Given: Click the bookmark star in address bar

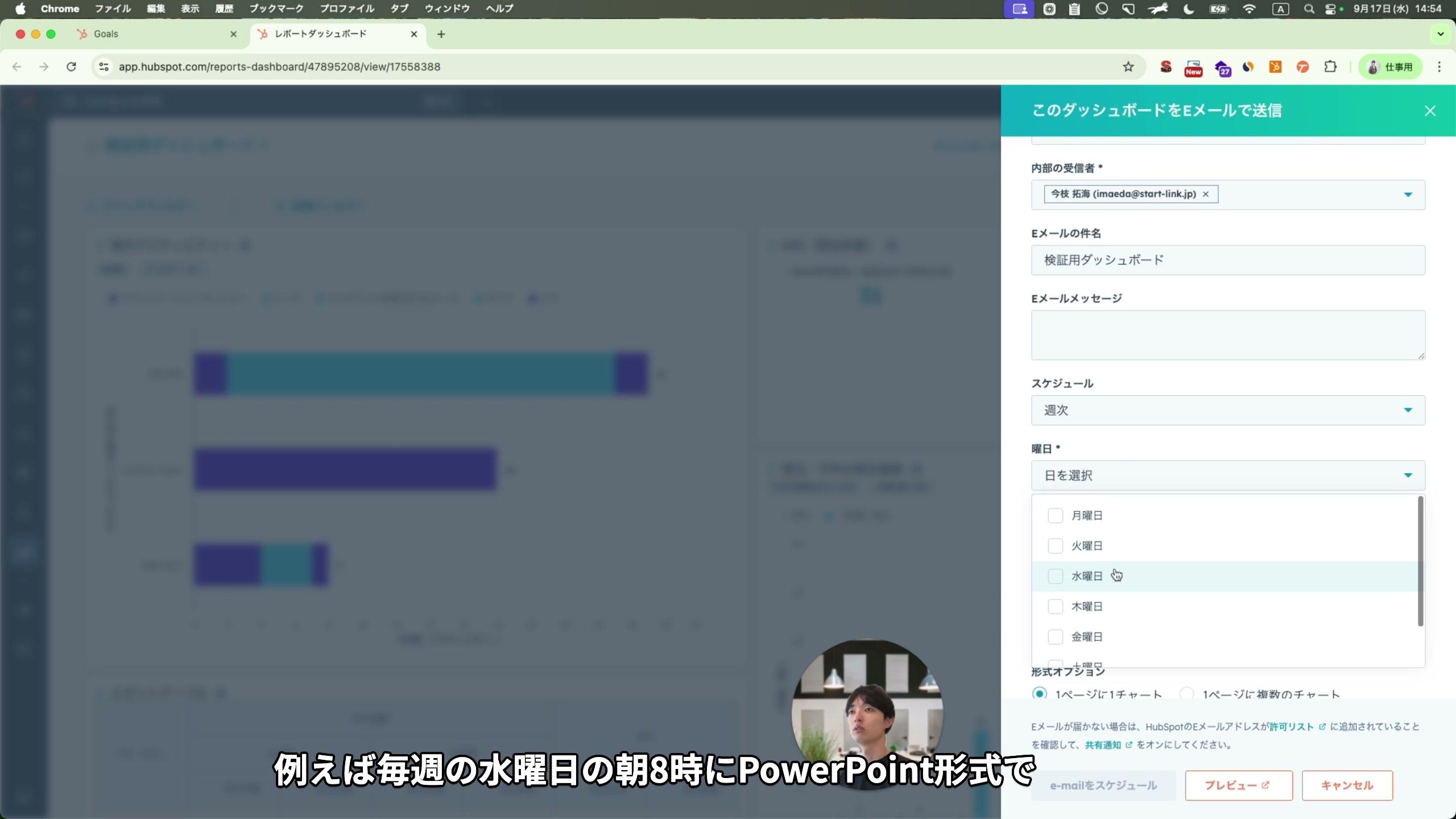Looking at the screenshot, I should click(x=1128, y=67).
